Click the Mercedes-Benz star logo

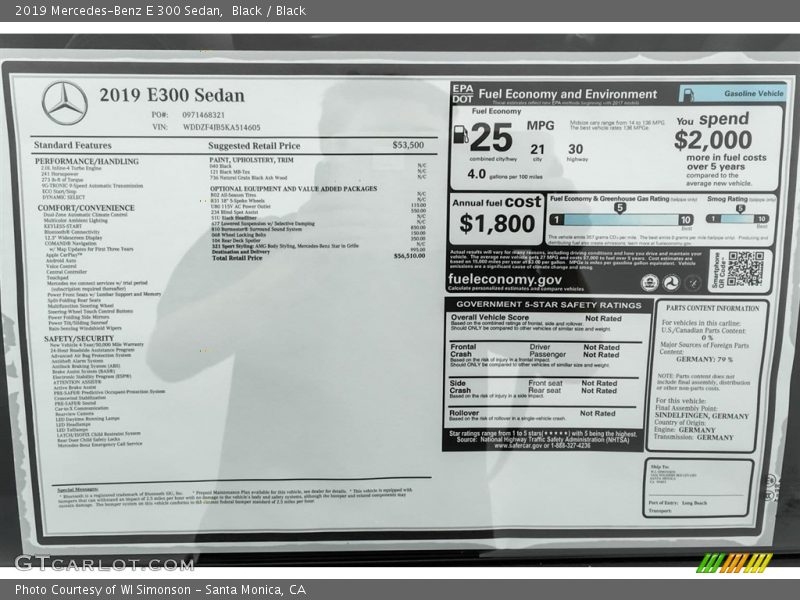[x=65, y=104]
